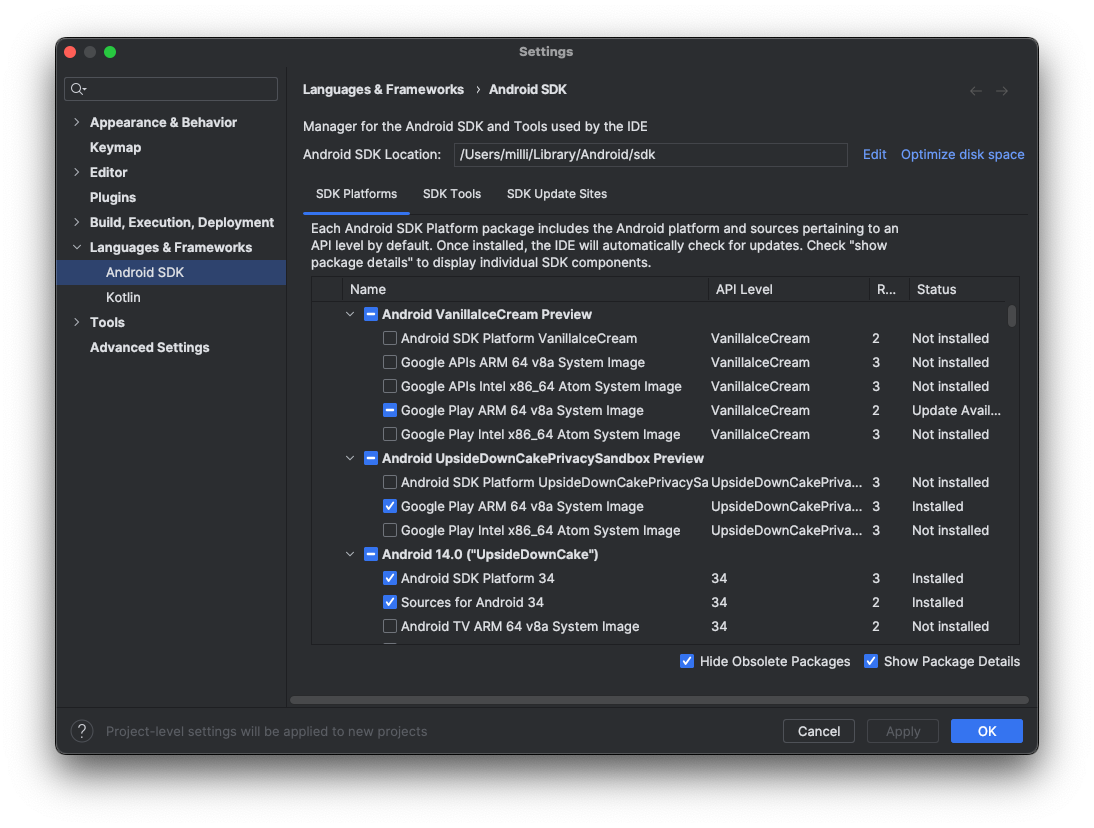Click the Optimize disk space link
This screenshot has width=1094, height=828.
click(x=962, y=154)
